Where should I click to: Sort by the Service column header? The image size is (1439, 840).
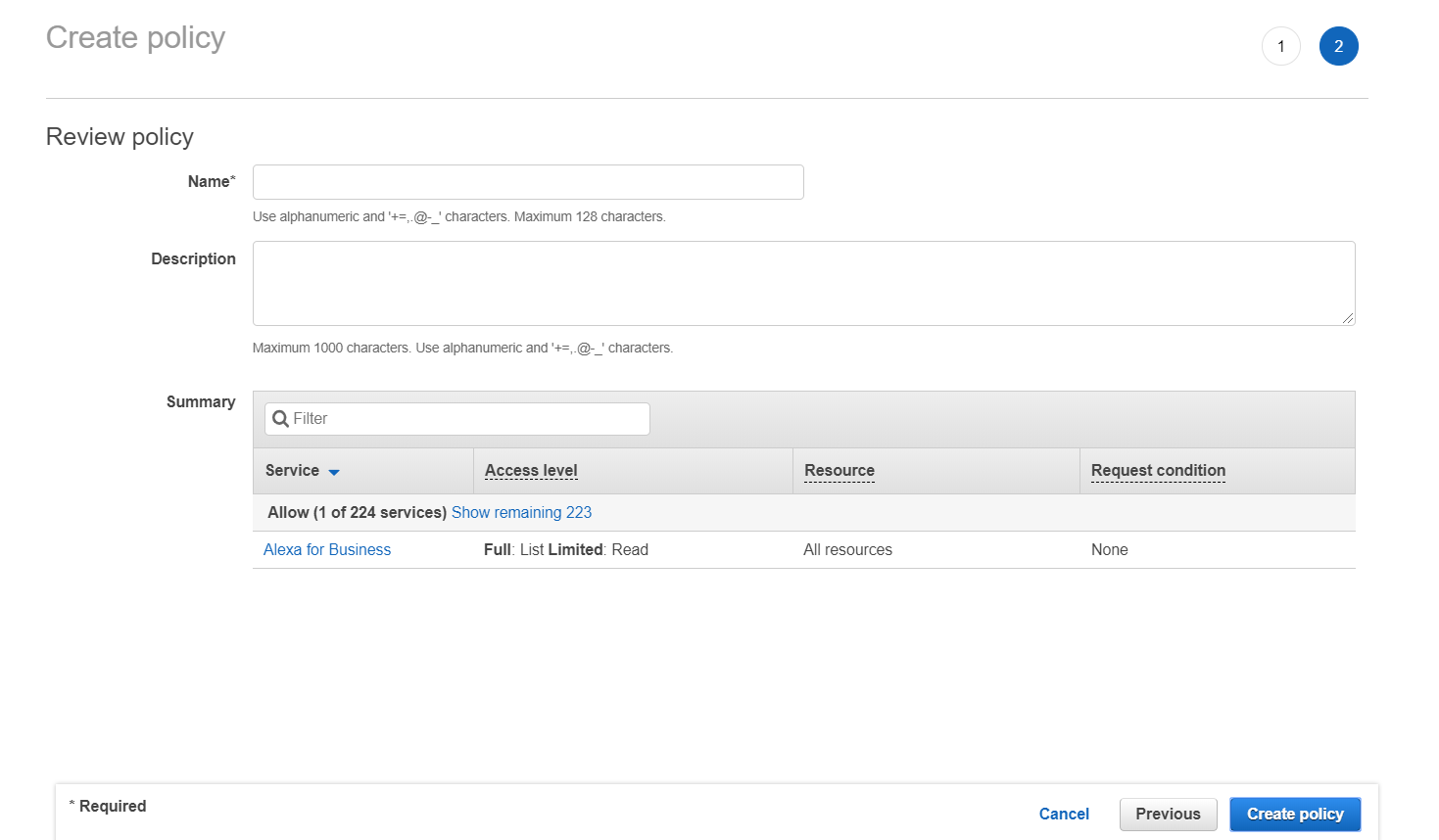[x=292, y=471]
